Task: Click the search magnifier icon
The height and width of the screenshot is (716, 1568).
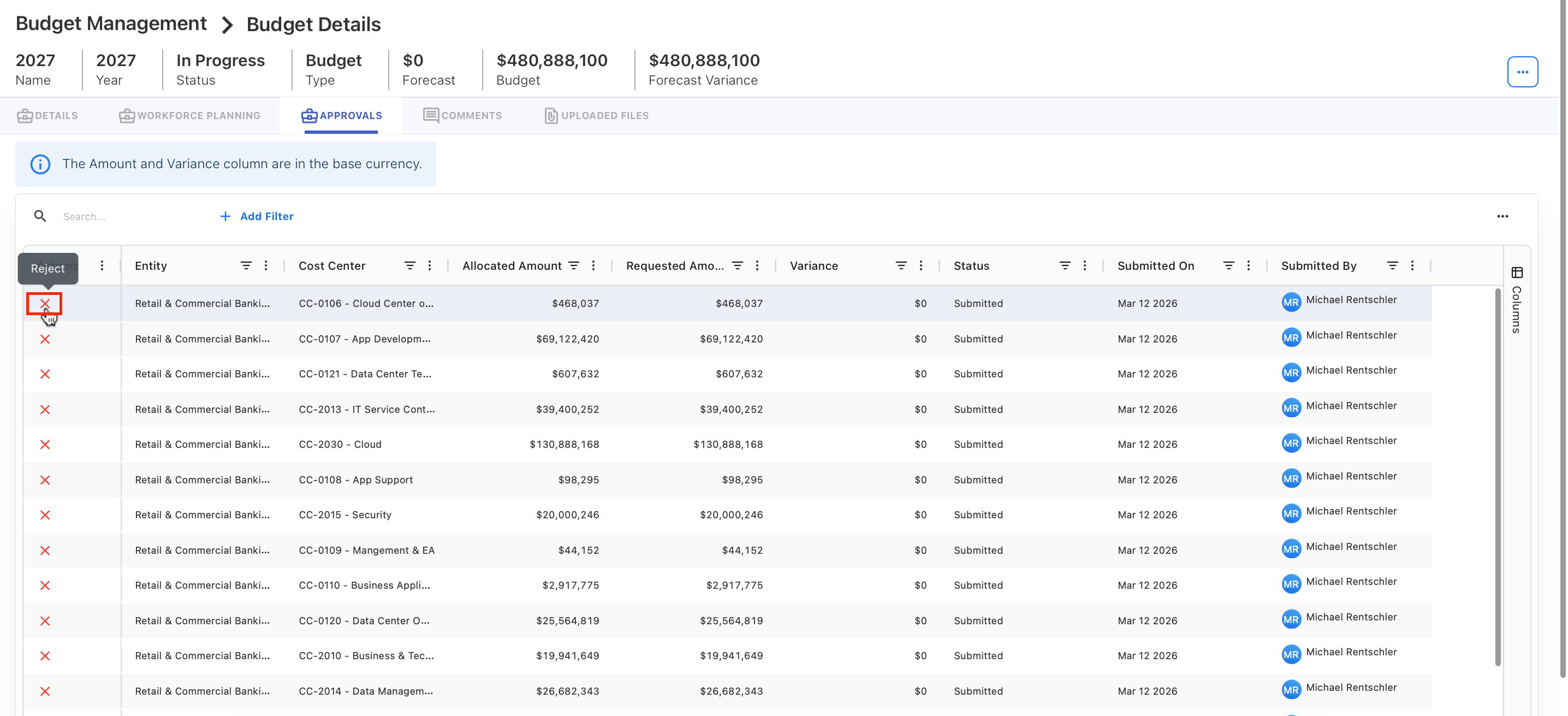Action: 40,216
